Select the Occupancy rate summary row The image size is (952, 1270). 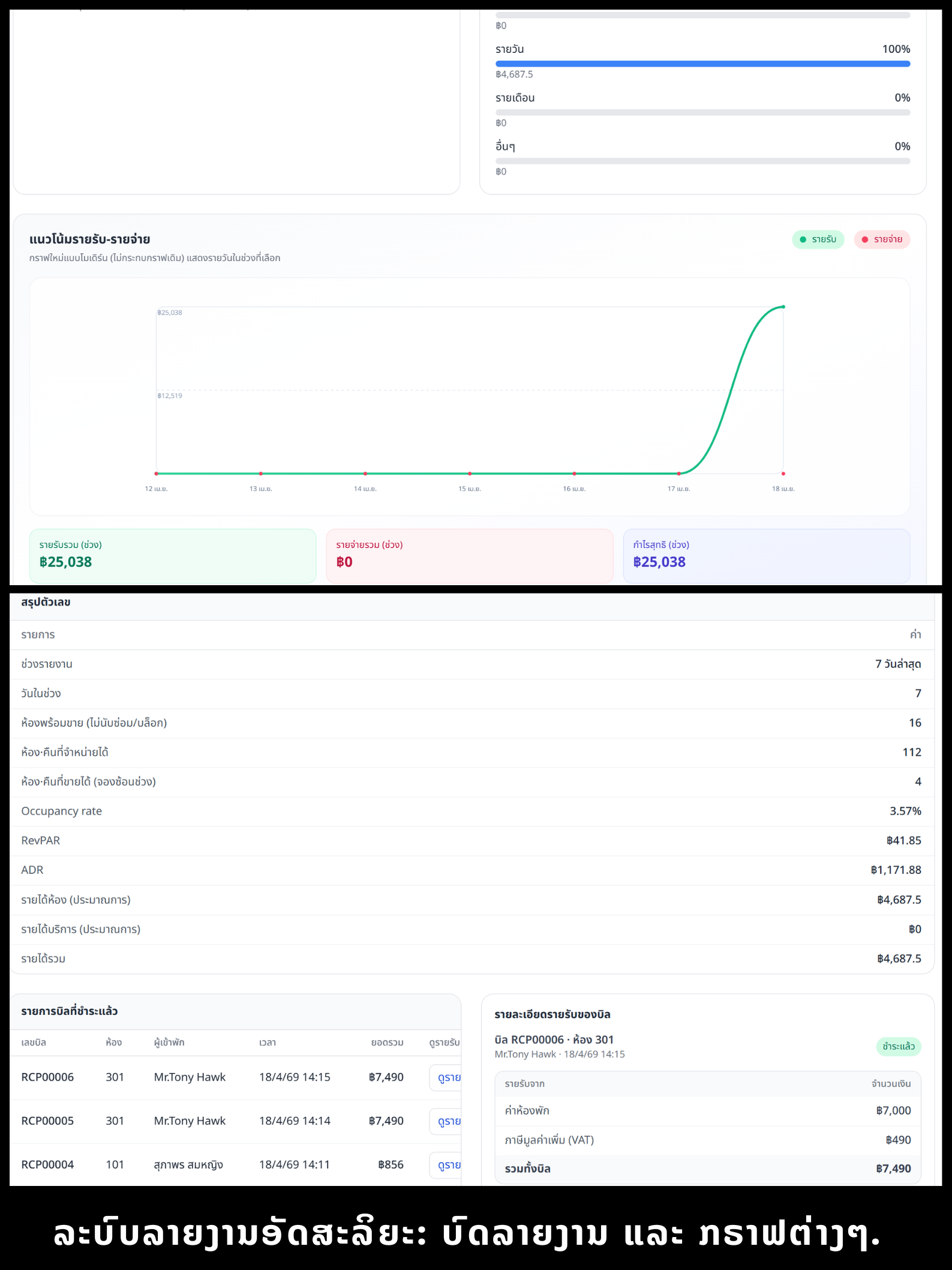[x=471, y=811]
